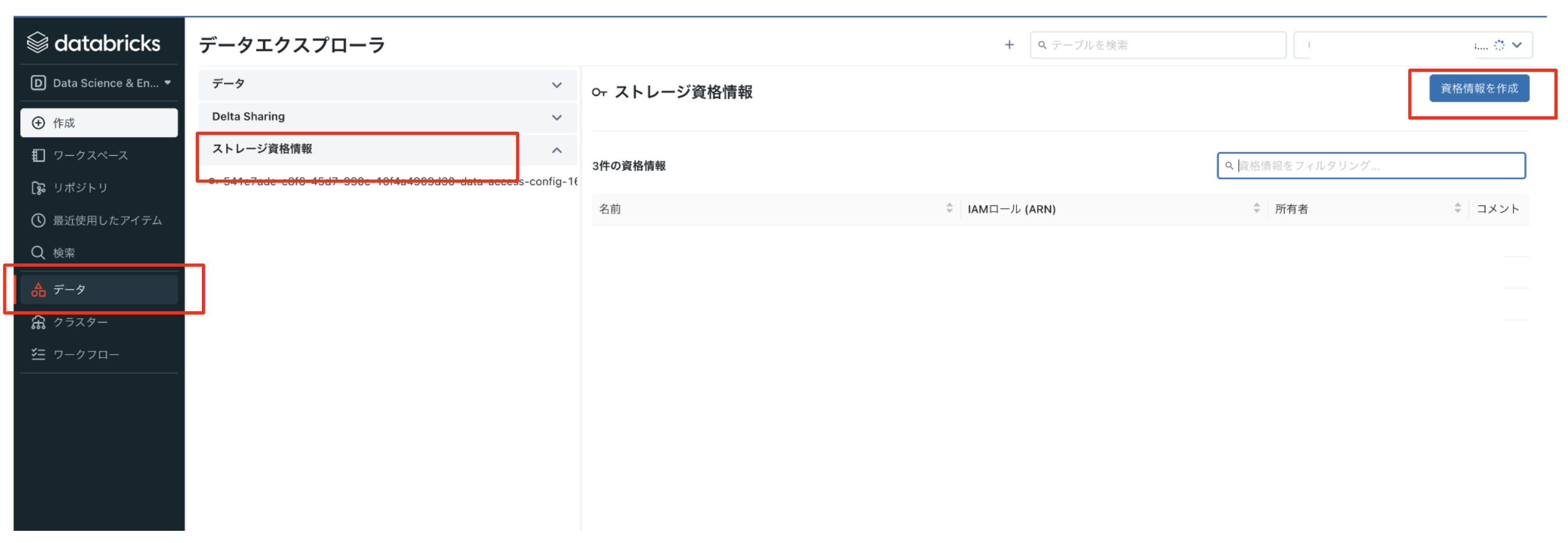Go to リポジトリ in the sidebar
1568x543 pixels.
[99, 188]
